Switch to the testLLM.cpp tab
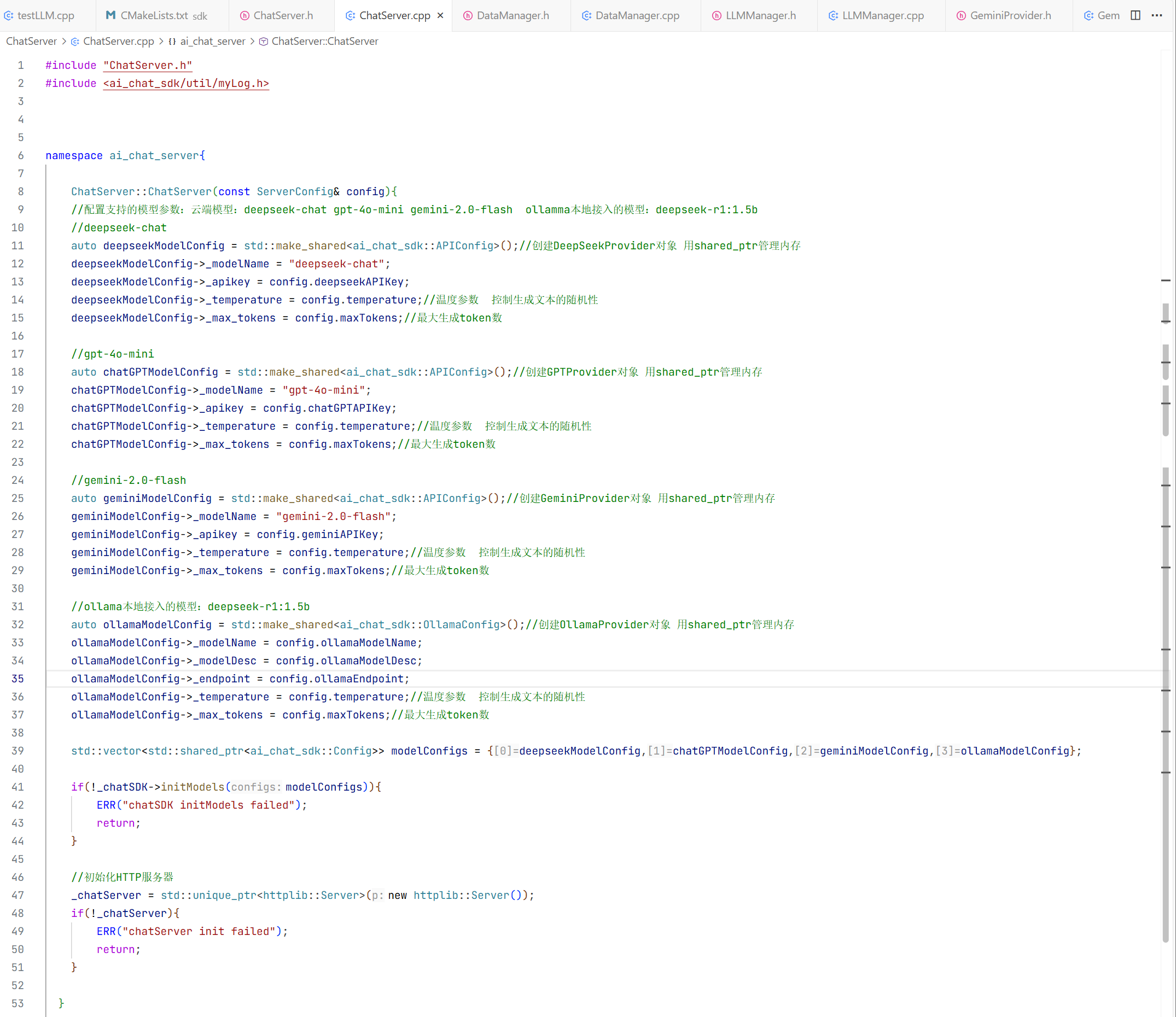The height and width of the screenshot is (1017, 1176). pyautogui.click(x=45, y=15)
